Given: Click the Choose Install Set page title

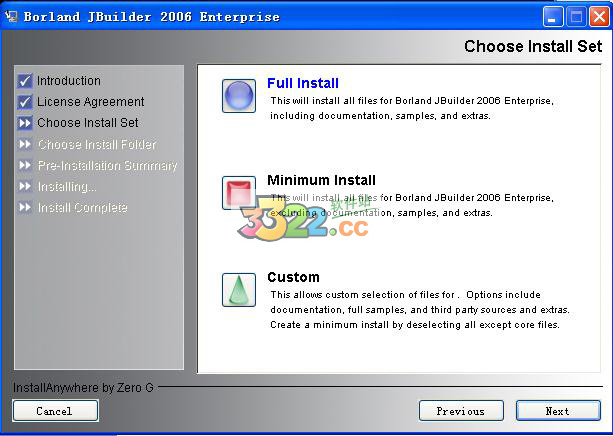Looking at the screenshot, I should point(533,47).
